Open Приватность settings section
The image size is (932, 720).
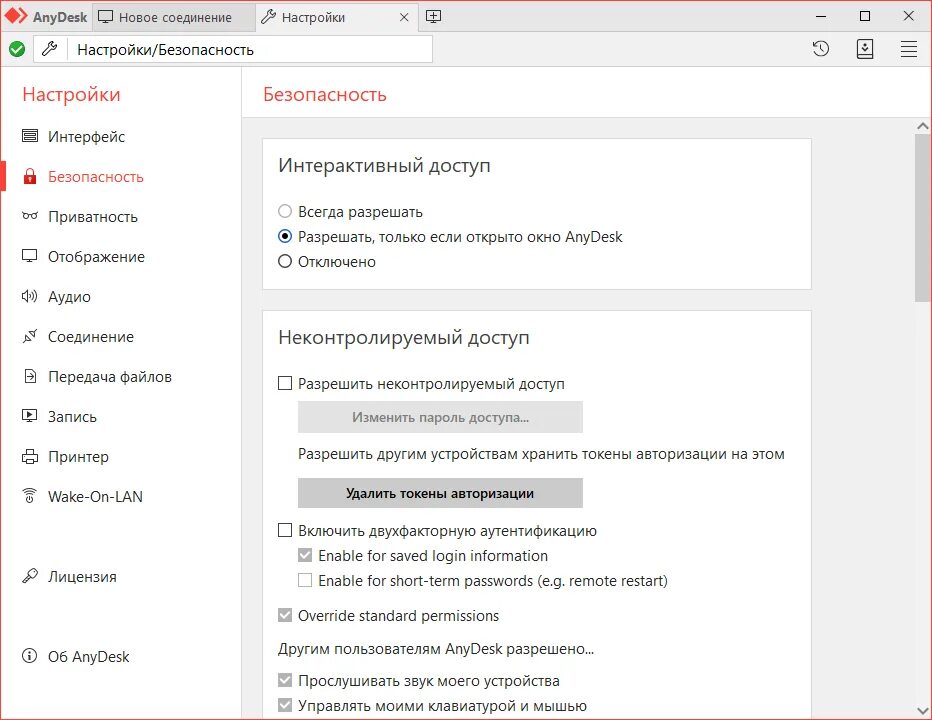point(93,216)
